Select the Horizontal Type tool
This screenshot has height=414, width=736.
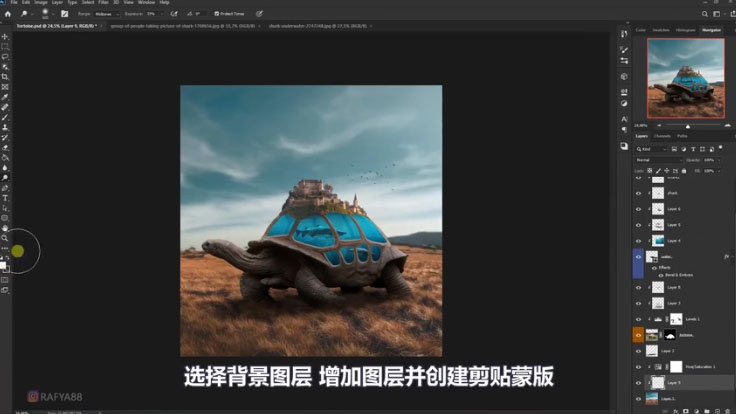click(5, 198)
